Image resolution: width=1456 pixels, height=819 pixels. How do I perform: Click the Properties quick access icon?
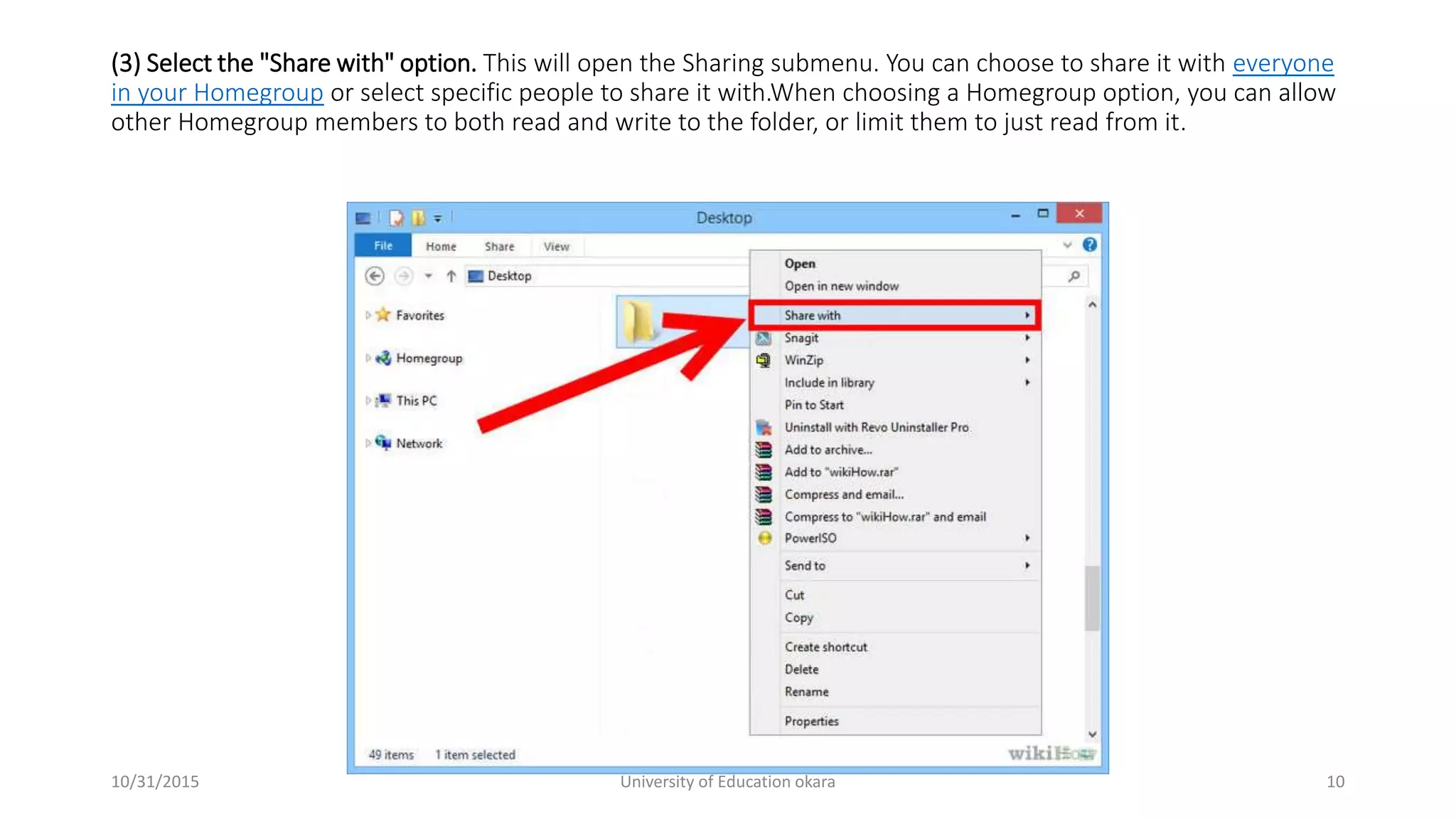pos(396,218)
